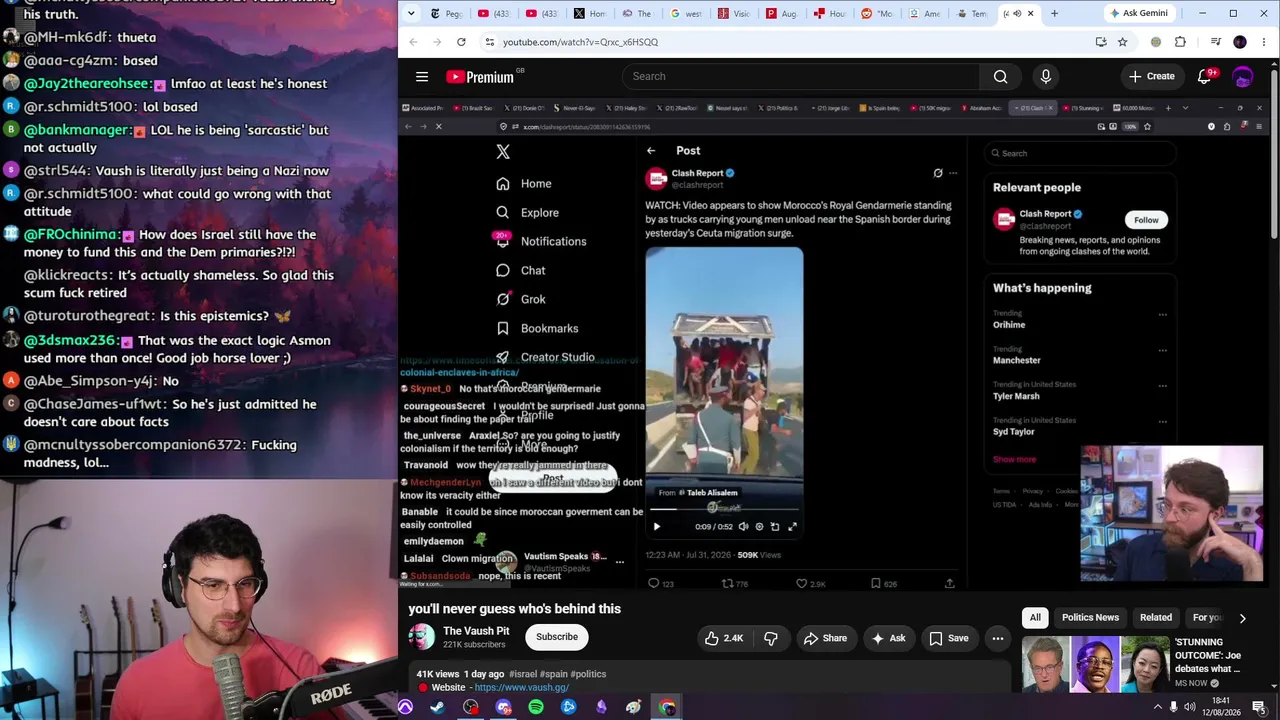The image size is (1280, 720).
Task: Open a new Chrome tab
Action: pyautogui.click(x=1054, y=13)
